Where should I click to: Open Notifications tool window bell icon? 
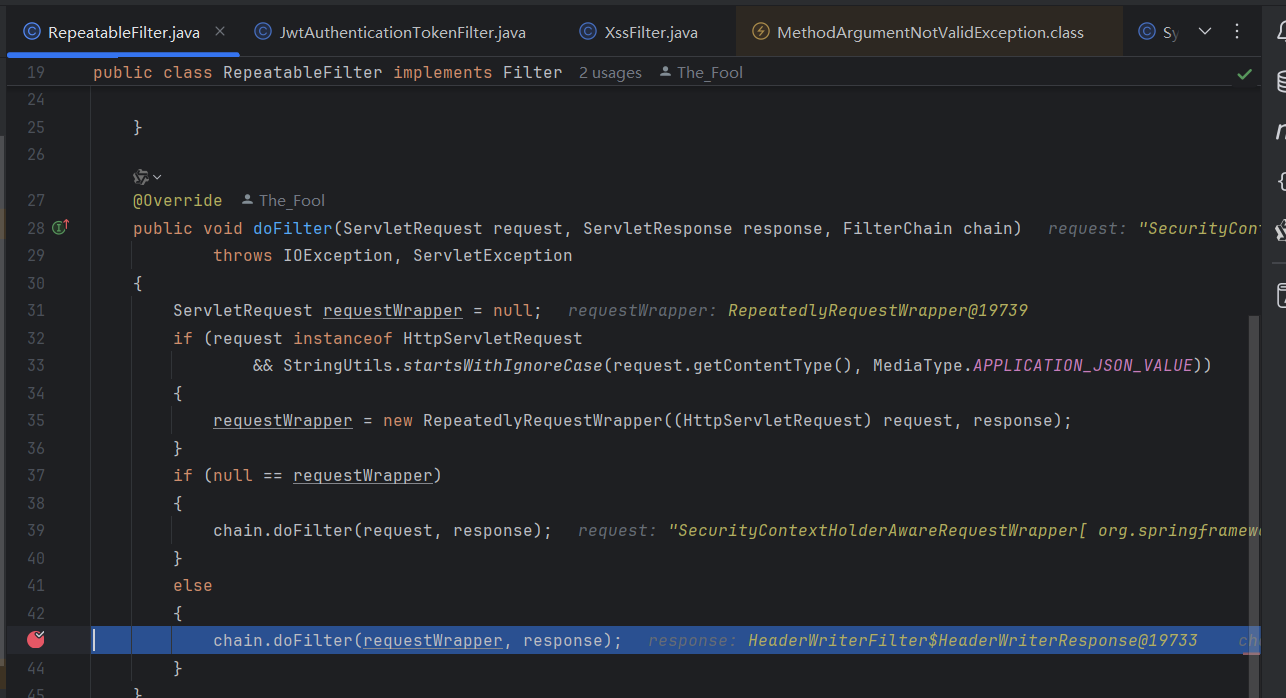click(1279, 32)
